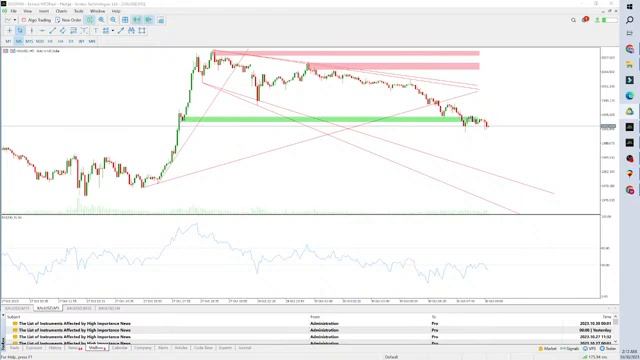Image resolution: width=640 pixels, height=360 pixels.
Task: Select the Horizontal Line tool
Action: coord(42,31)
